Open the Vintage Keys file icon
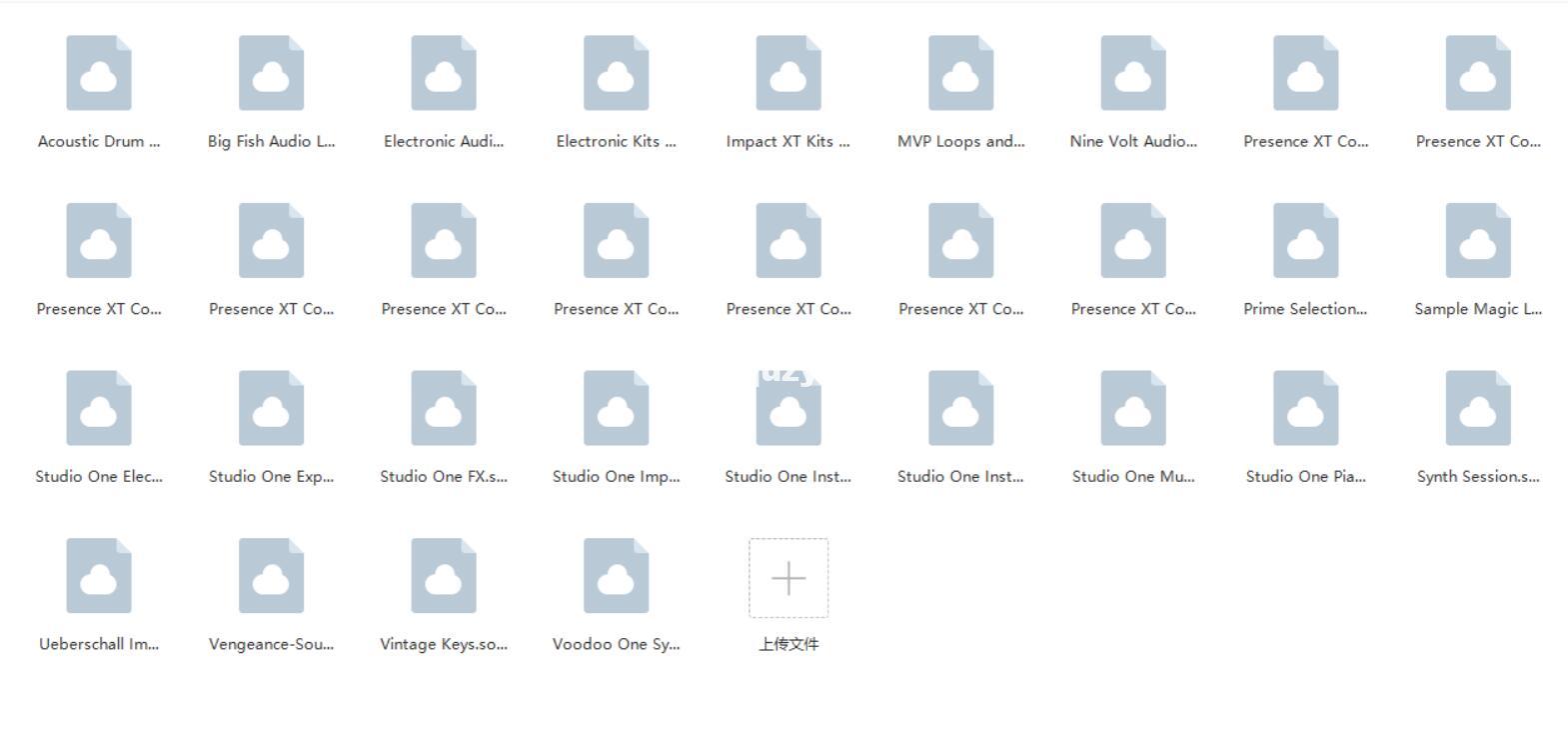1568x746 pixels. tap(444, 576)
